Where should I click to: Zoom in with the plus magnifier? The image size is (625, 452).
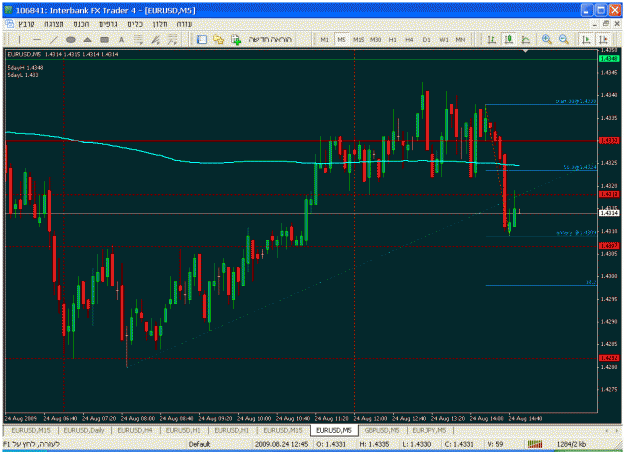pyautogui.click(x=546, y=39)
